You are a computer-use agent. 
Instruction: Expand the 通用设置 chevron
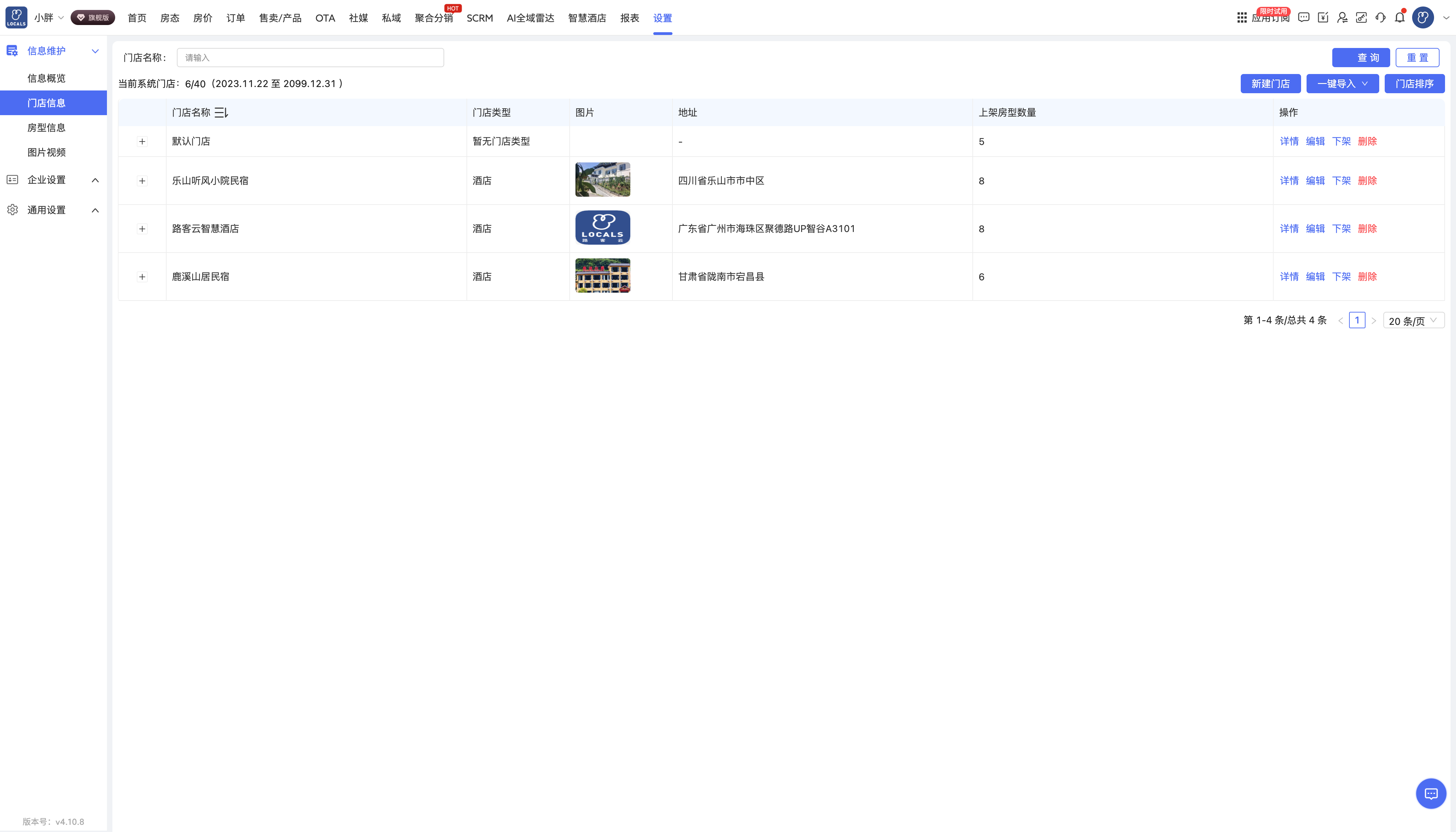95,210
